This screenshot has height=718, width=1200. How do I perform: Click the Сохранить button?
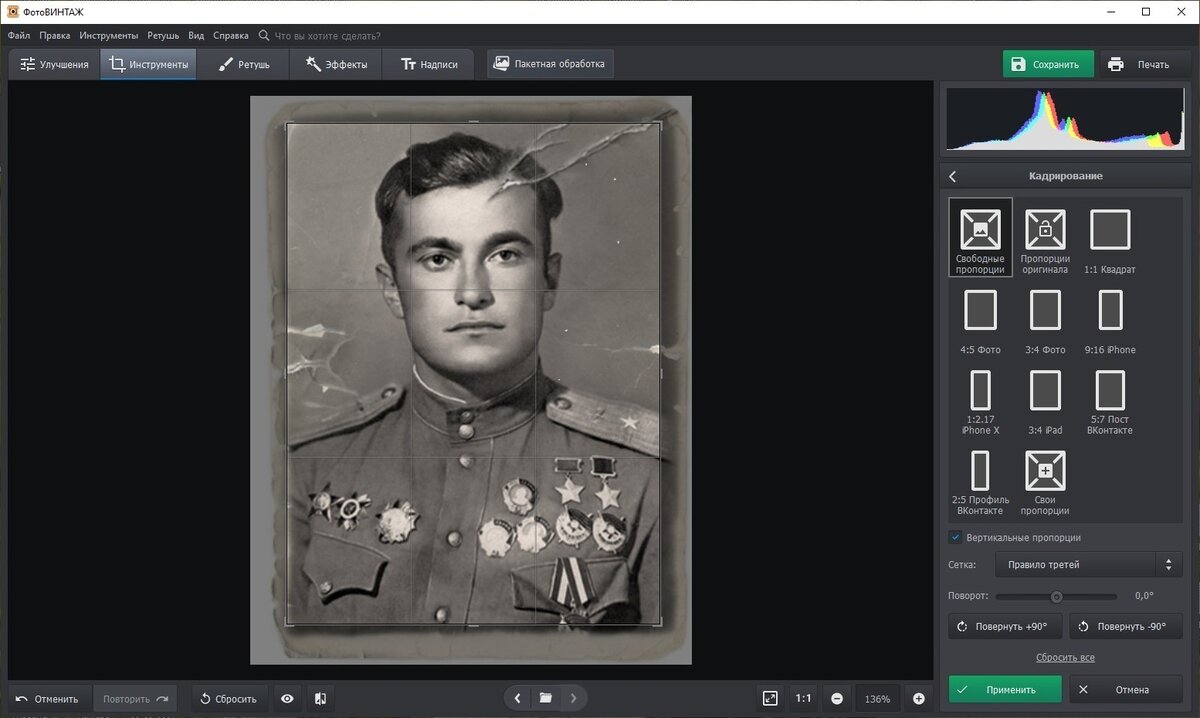[x=1048, y=64]
